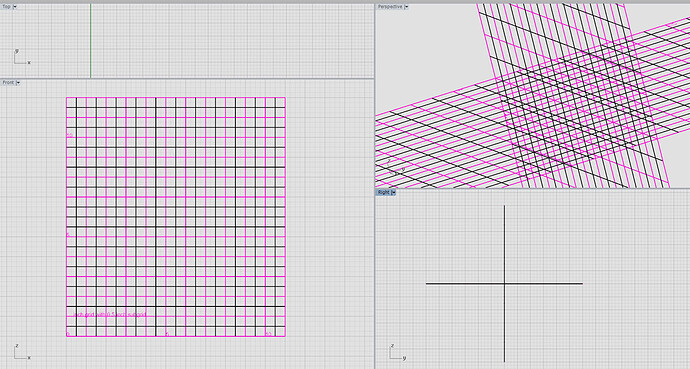Click the axis icon in Perspective view

click(395, 168)
